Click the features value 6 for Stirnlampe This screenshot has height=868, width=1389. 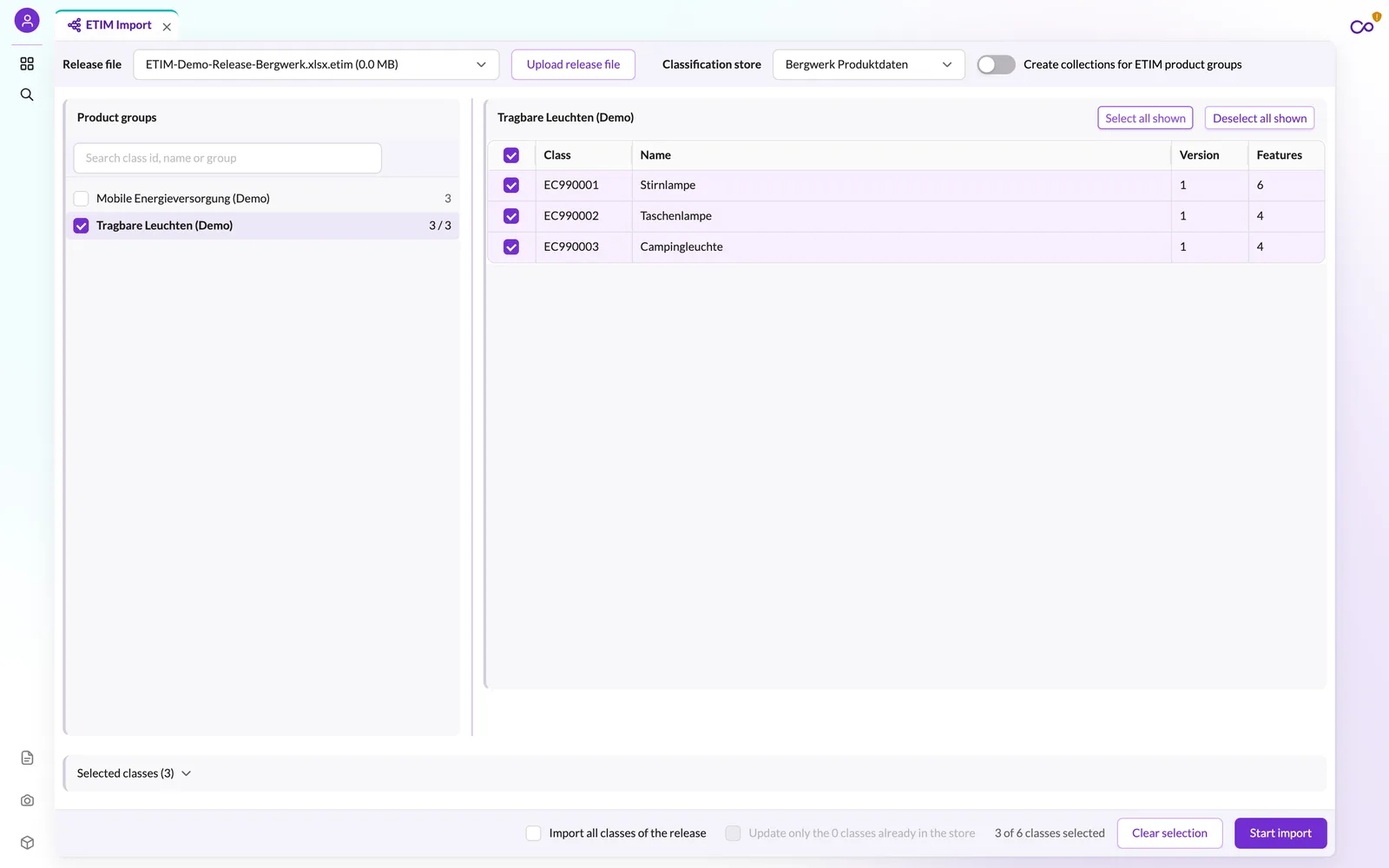coord(1260,186)
